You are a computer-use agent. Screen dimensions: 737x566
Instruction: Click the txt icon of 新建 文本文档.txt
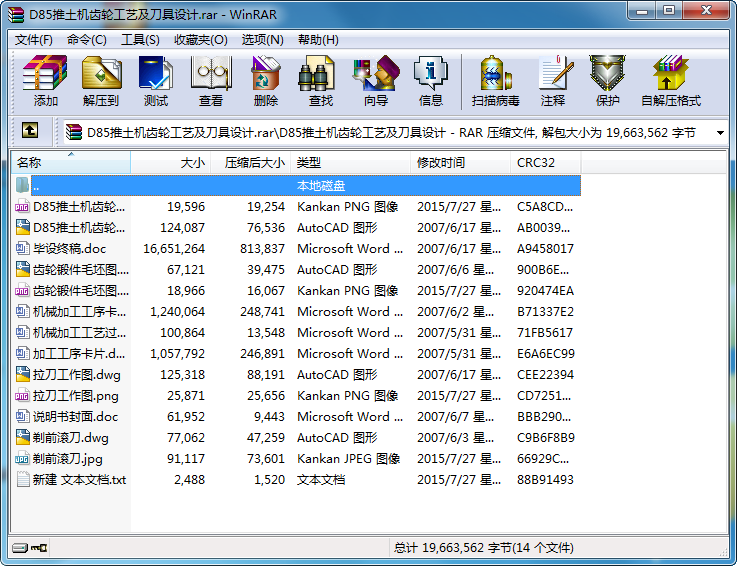[23, 480]
